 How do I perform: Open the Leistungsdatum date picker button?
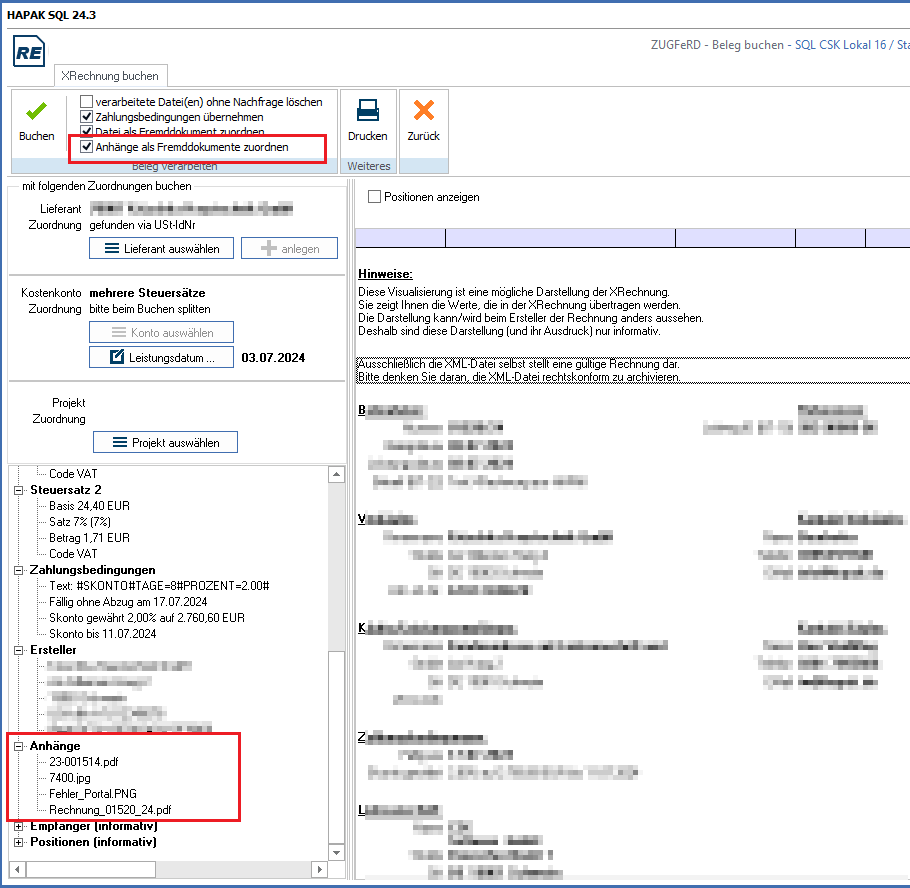pos(161,357)
